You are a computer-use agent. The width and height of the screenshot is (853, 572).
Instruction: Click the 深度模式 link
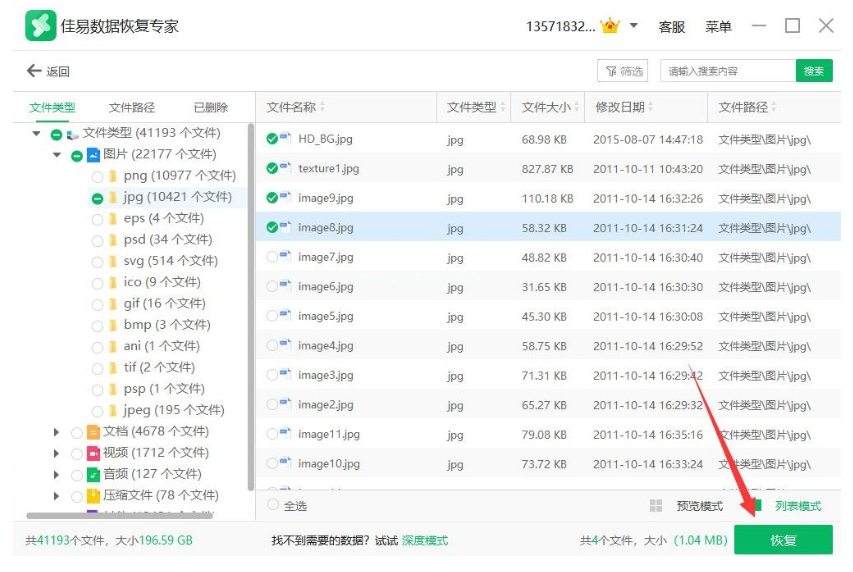425,540
